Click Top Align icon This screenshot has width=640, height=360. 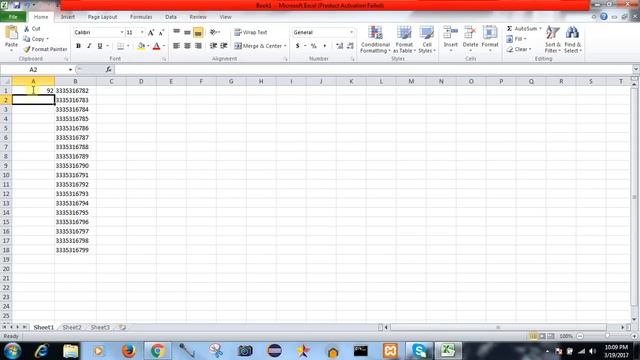pos(176,32)
